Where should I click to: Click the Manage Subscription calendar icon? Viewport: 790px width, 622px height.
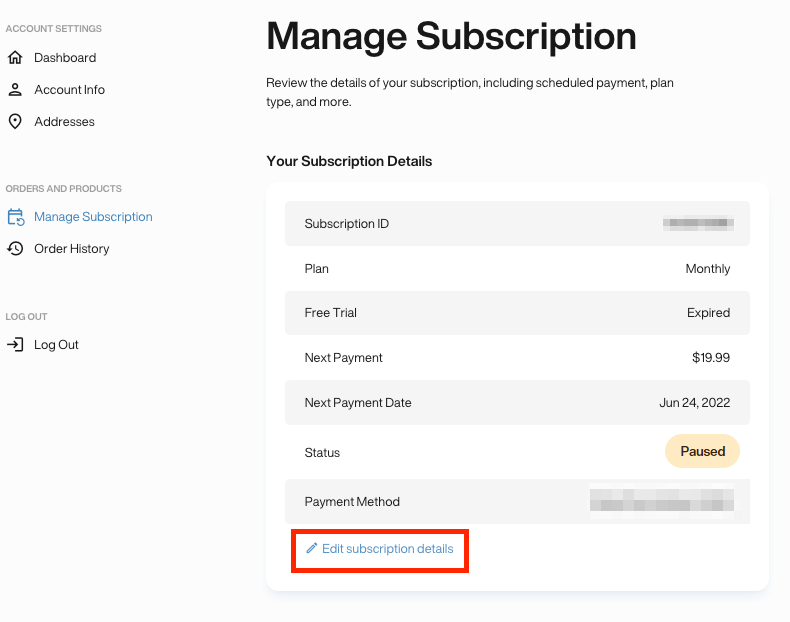click(x=16, y=217)
